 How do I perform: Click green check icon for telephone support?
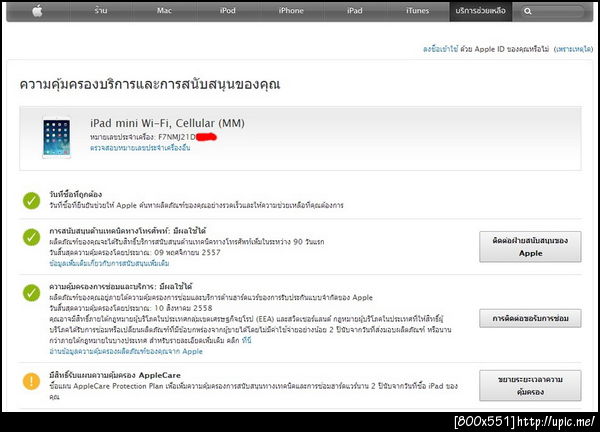click(31, 237)
